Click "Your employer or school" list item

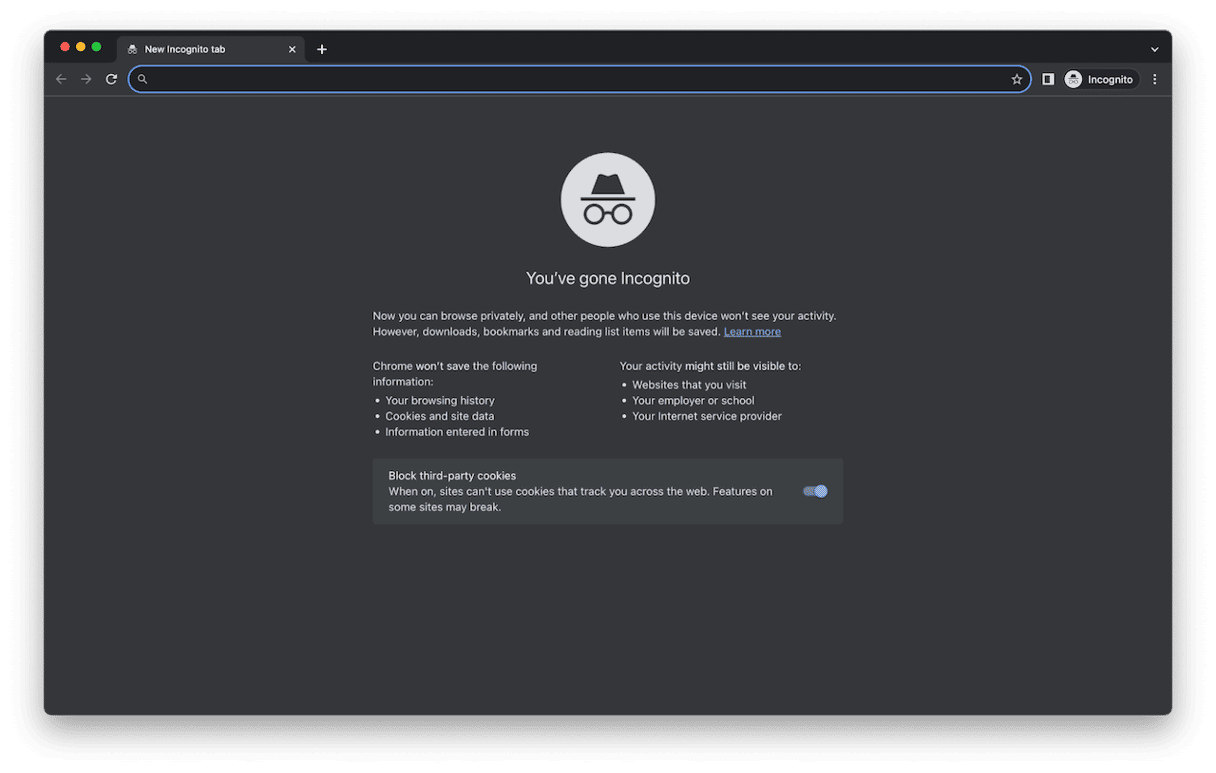coord(693,400)
